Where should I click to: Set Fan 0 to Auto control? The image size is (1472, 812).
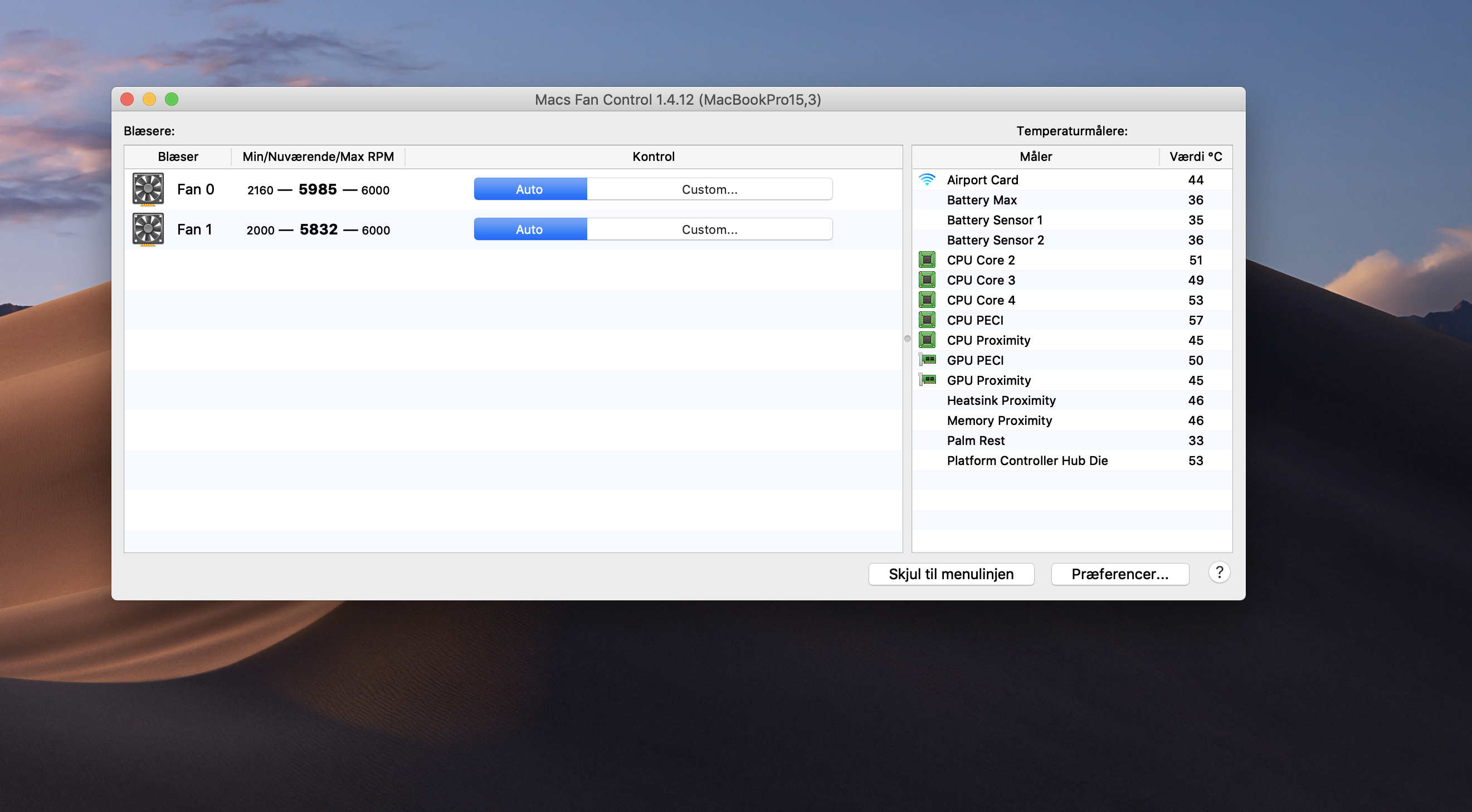530,189
